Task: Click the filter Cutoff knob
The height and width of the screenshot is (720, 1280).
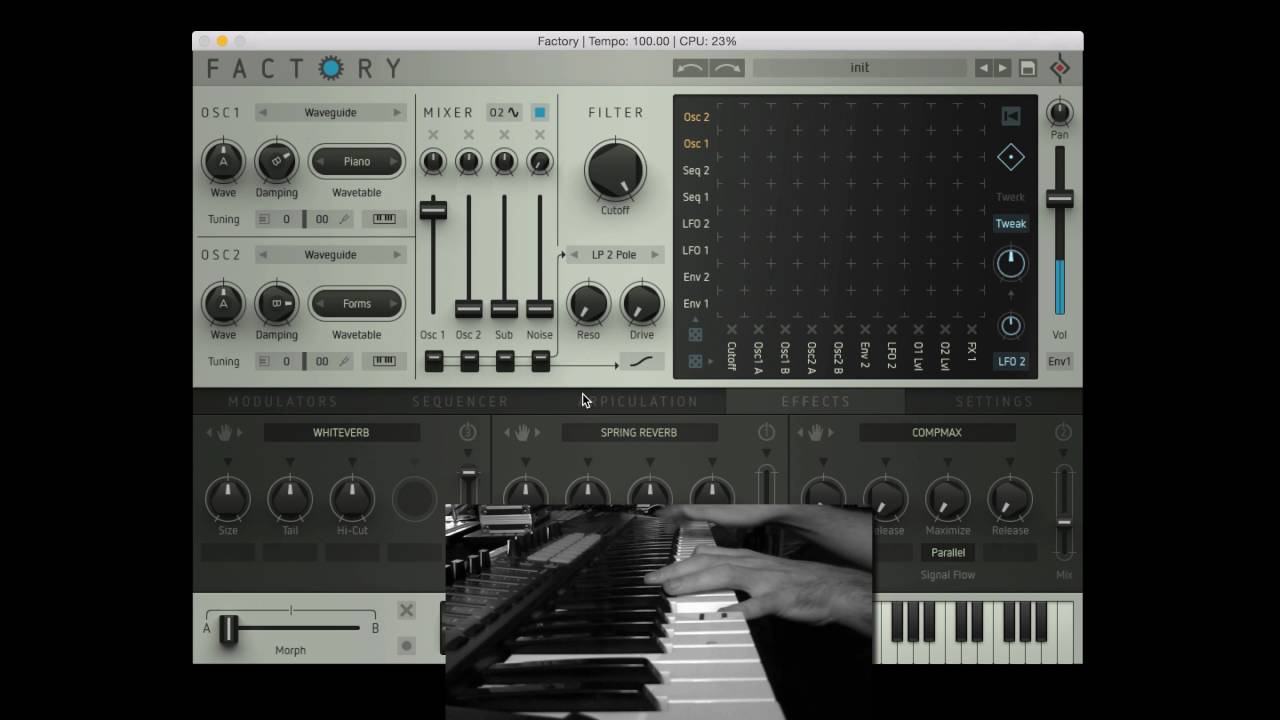Action: tap(615, 169)
